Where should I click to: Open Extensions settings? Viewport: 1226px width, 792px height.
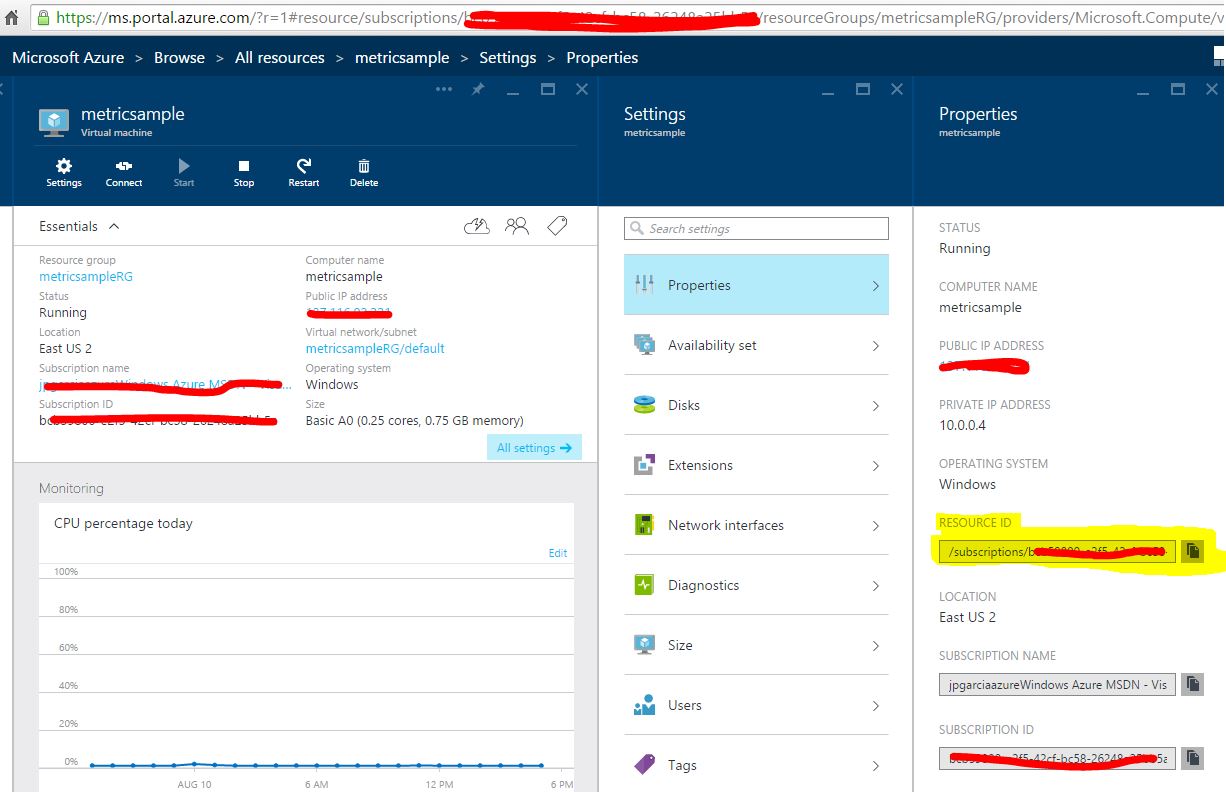pos(756,465)
